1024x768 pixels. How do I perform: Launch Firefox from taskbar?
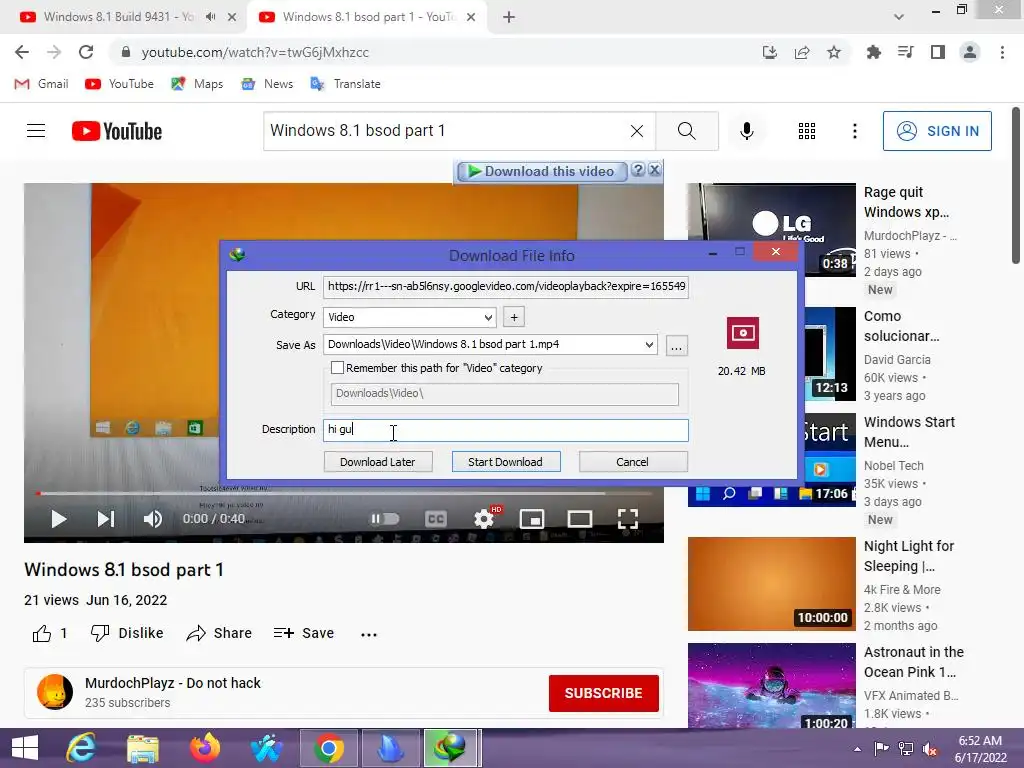point(204,748)
